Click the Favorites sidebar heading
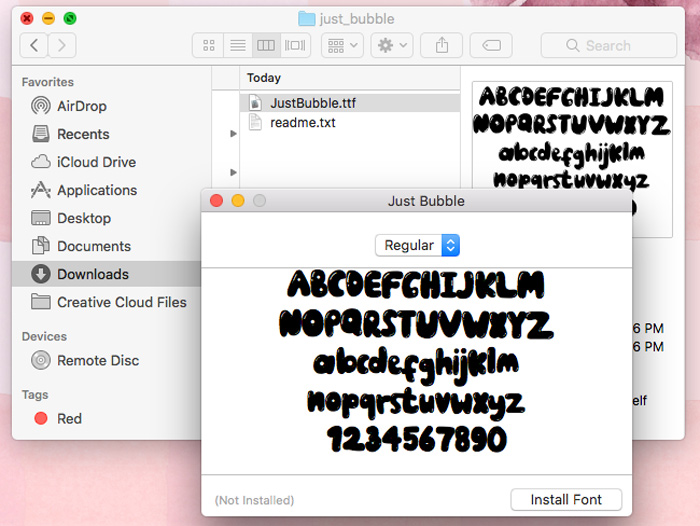 48,82
